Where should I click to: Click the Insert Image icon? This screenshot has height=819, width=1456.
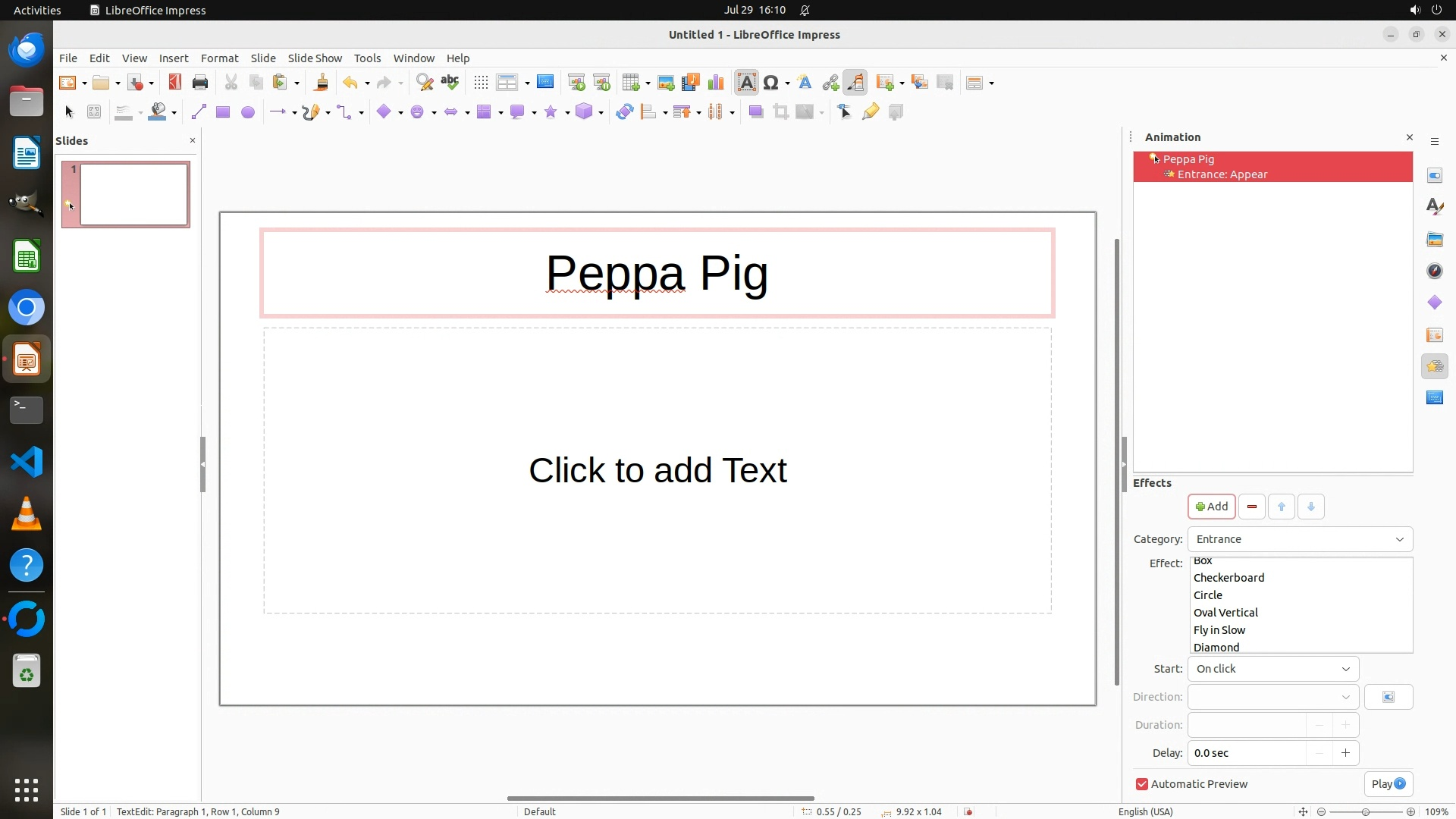tap(665, 83)
